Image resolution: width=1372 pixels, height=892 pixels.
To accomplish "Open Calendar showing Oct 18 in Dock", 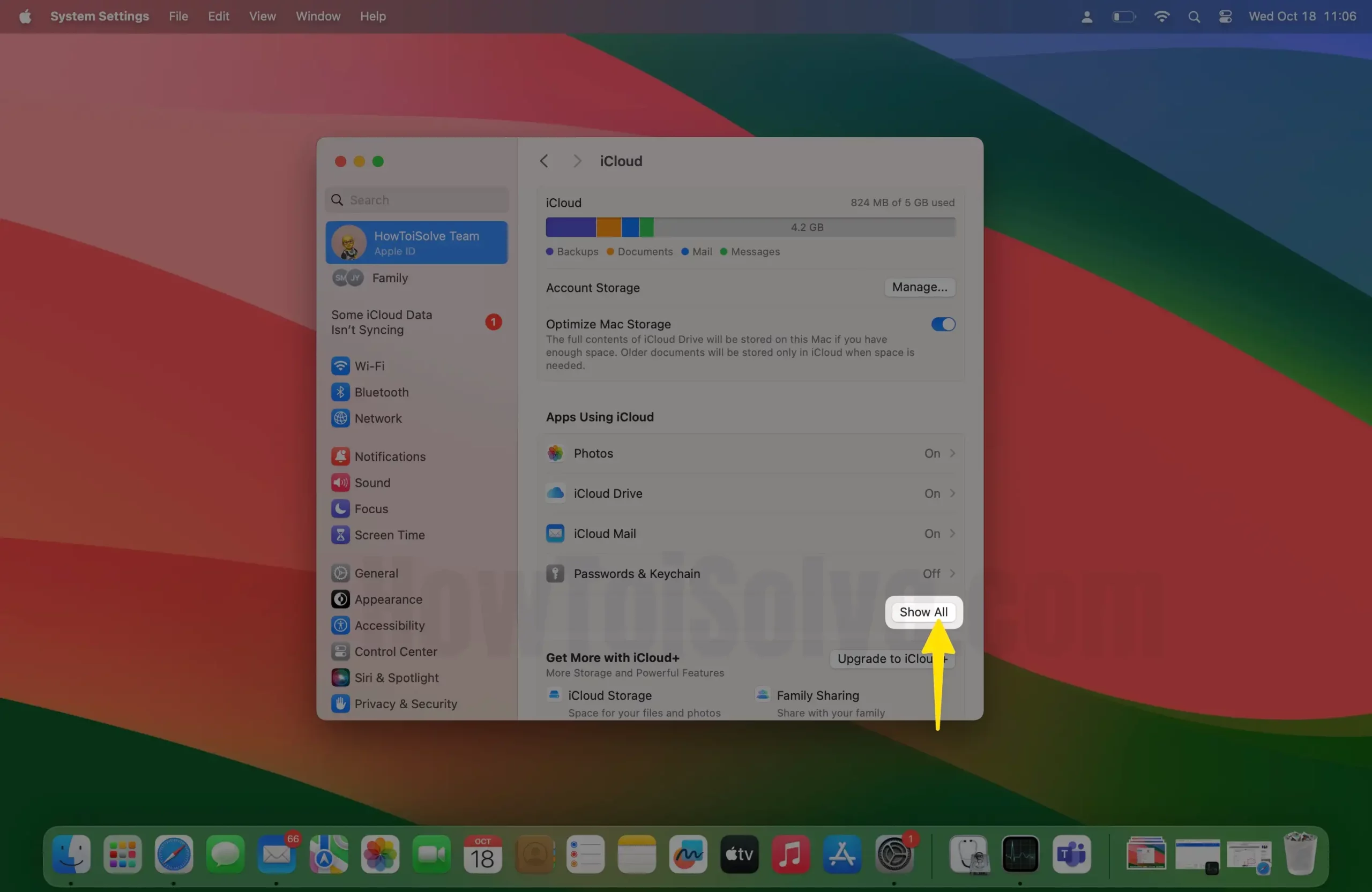I will click(482, 854).
